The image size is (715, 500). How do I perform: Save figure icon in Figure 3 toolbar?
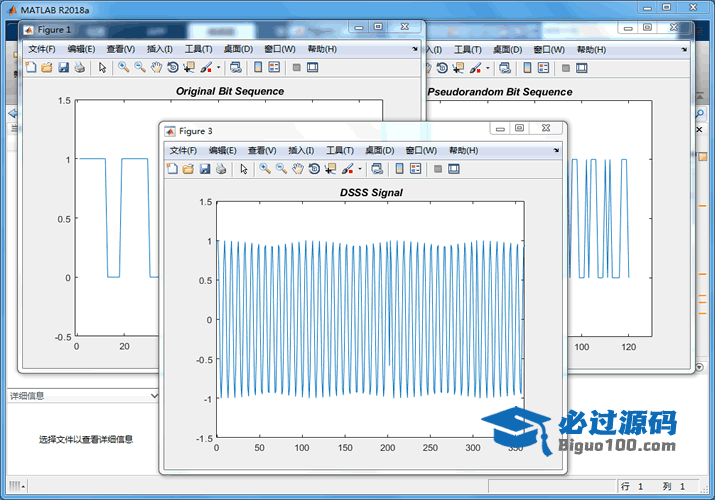click(205, 169)
